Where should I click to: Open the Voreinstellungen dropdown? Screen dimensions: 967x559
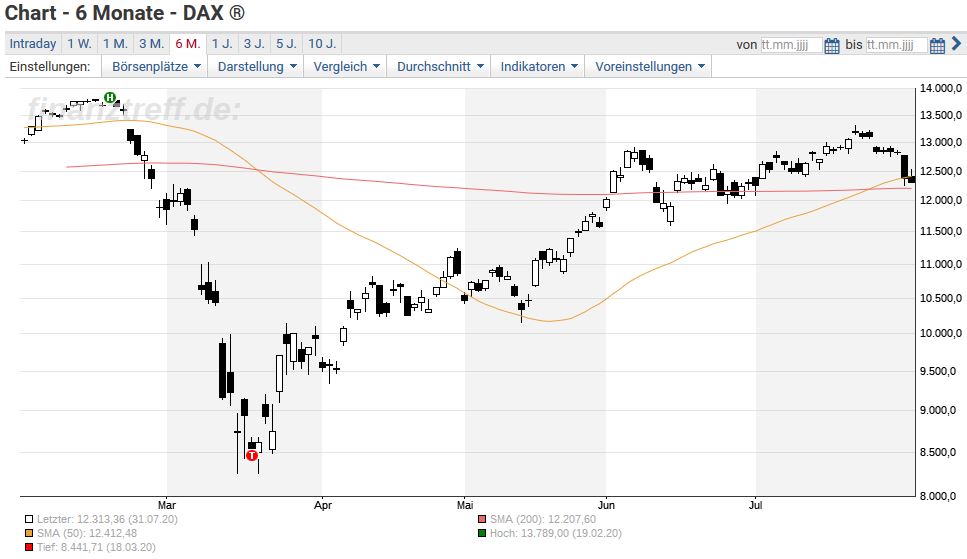tap(649, 67)
